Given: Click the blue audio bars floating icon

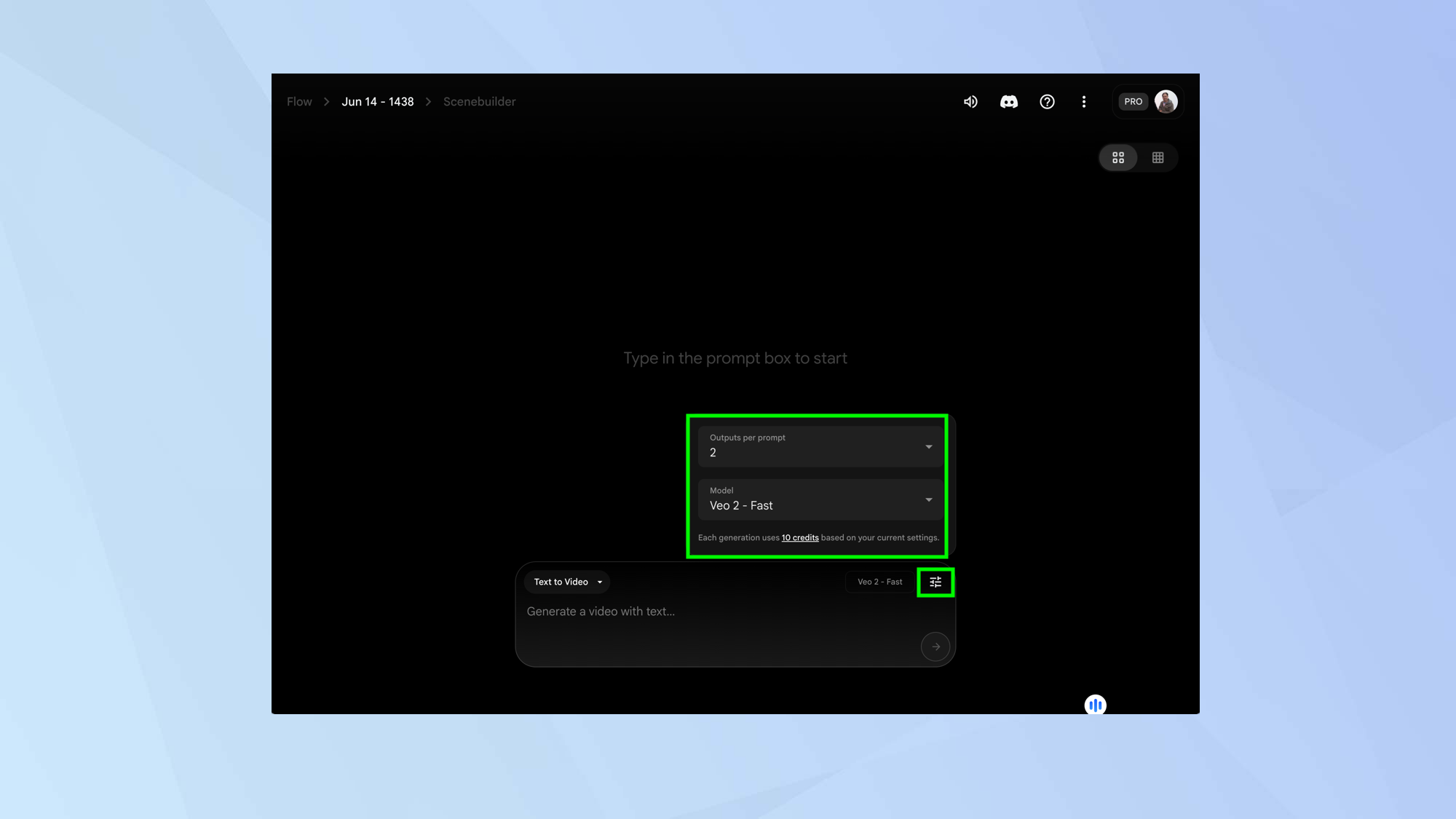Looking at the screenshot, I should 1095,705.
